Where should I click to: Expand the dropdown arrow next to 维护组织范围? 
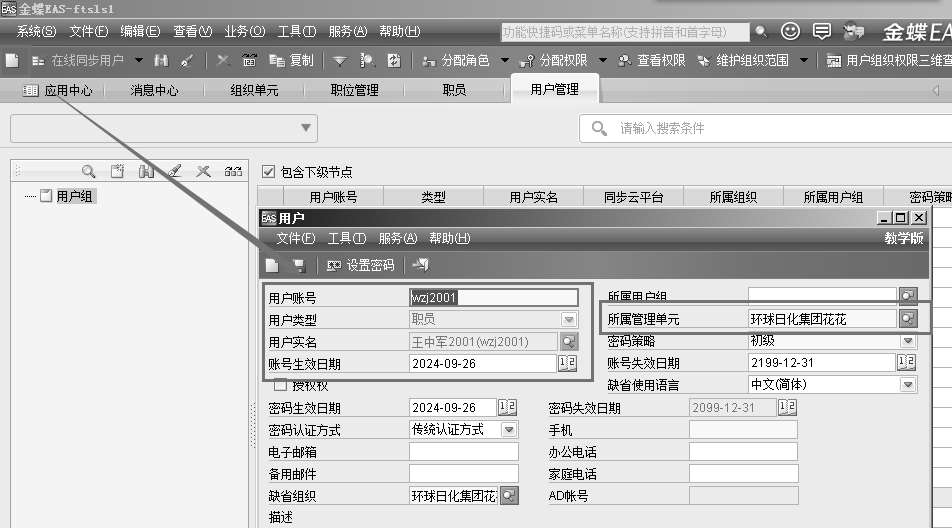804,61
